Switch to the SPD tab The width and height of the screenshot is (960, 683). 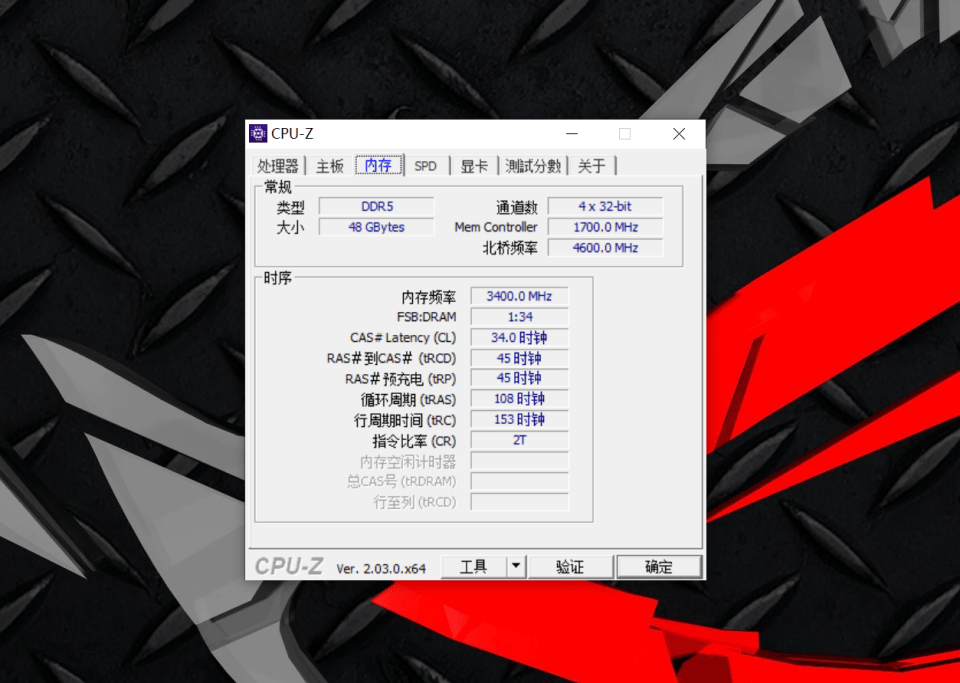[x=426, y=166]
